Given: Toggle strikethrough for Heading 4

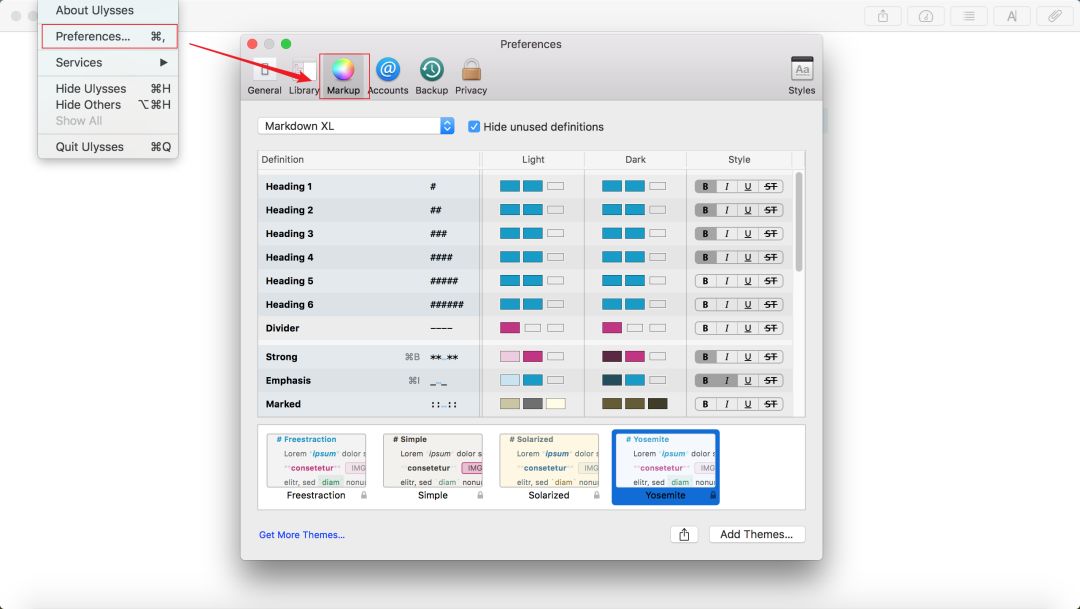Looking at the screenshot, I should click(x=771, y=257).
